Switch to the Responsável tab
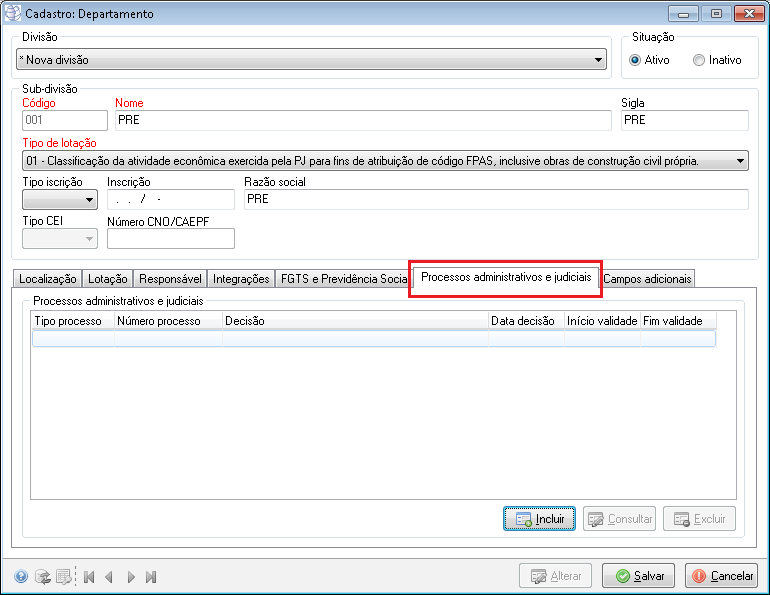The width and height of the screenshot is (770, 595). tap(171, 279)
